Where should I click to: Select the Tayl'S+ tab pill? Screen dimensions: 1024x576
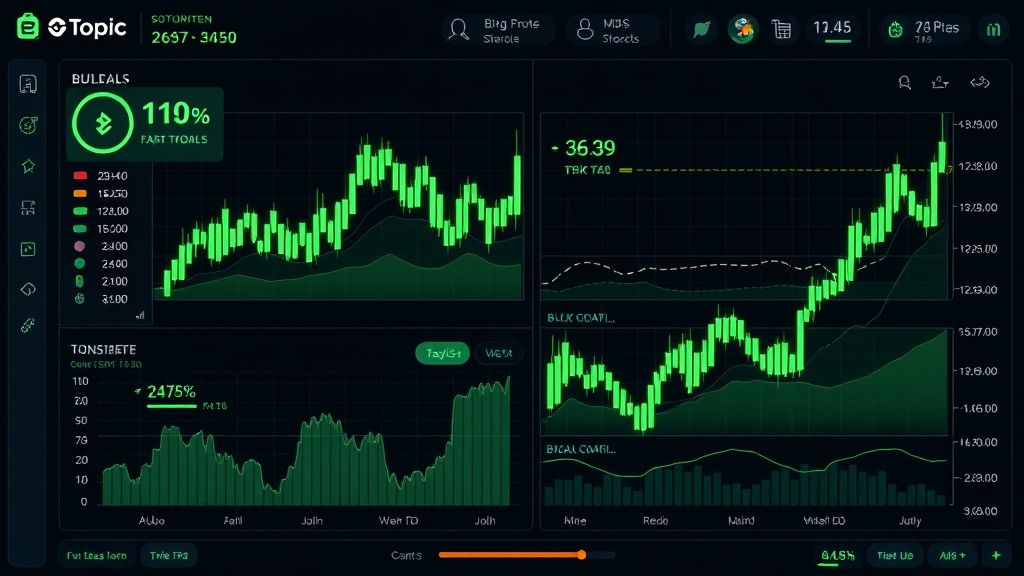443,353
